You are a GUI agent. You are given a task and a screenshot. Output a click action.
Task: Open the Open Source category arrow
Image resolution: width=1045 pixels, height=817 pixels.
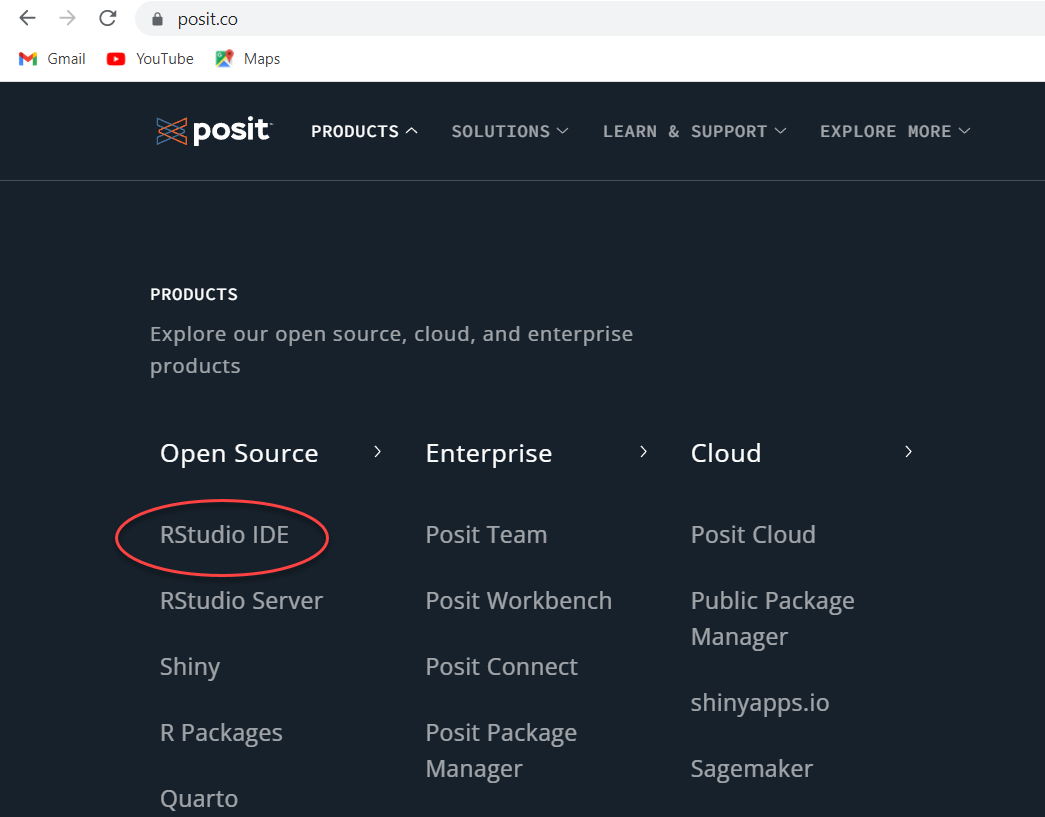tap(377, 452)
